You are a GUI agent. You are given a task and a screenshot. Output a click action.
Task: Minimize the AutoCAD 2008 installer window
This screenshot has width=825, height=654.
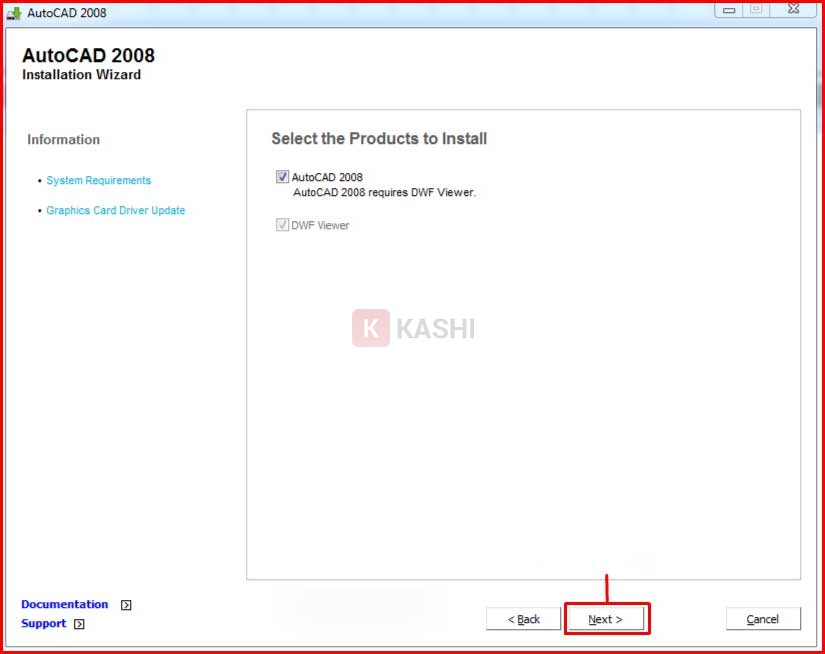tap(729, 10)
